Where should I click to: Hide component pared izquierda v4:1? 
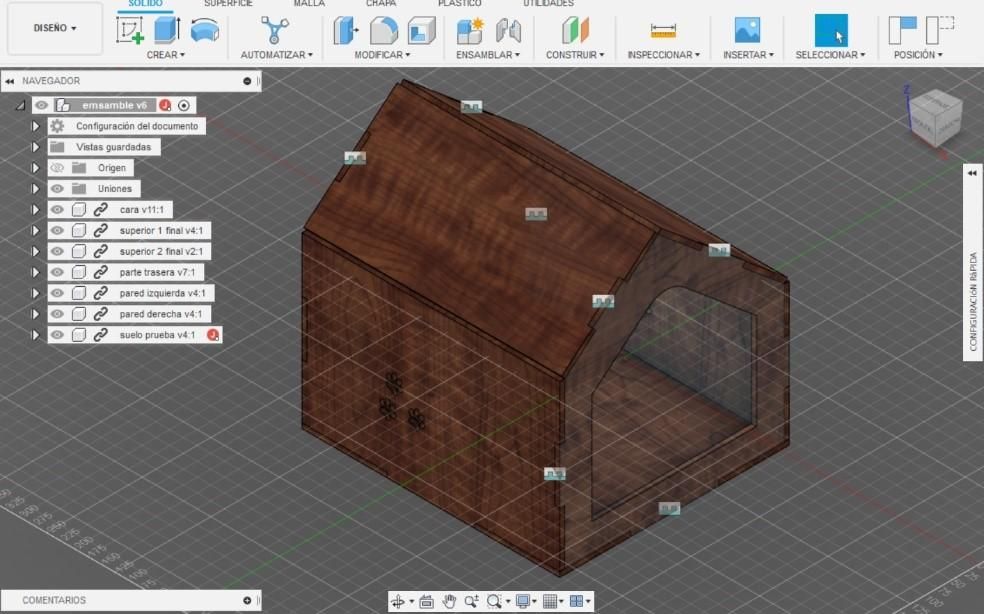[x=57, y=293]
